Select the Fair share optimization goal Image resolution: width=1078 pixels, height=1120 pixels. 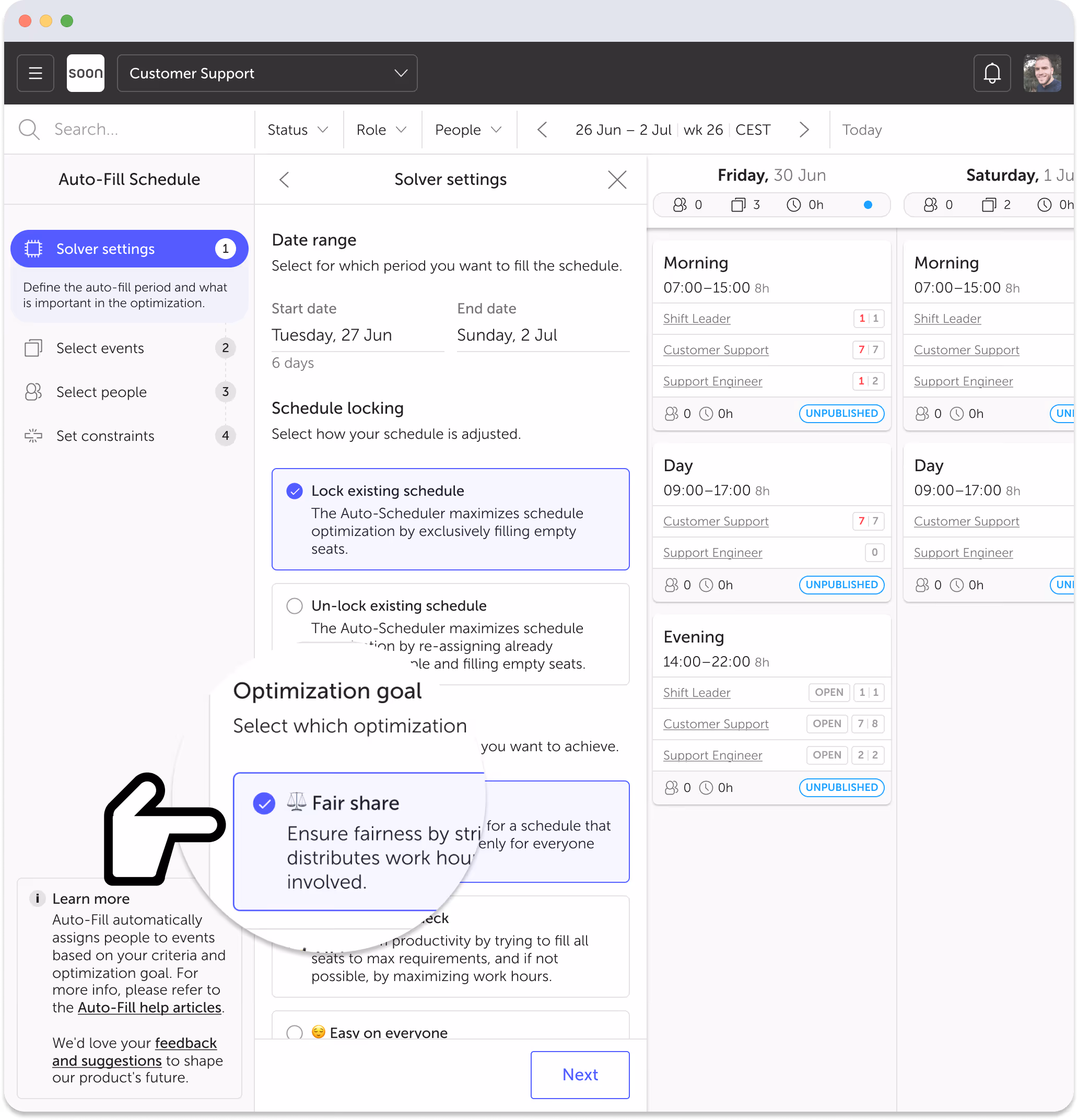click(264, 803)
